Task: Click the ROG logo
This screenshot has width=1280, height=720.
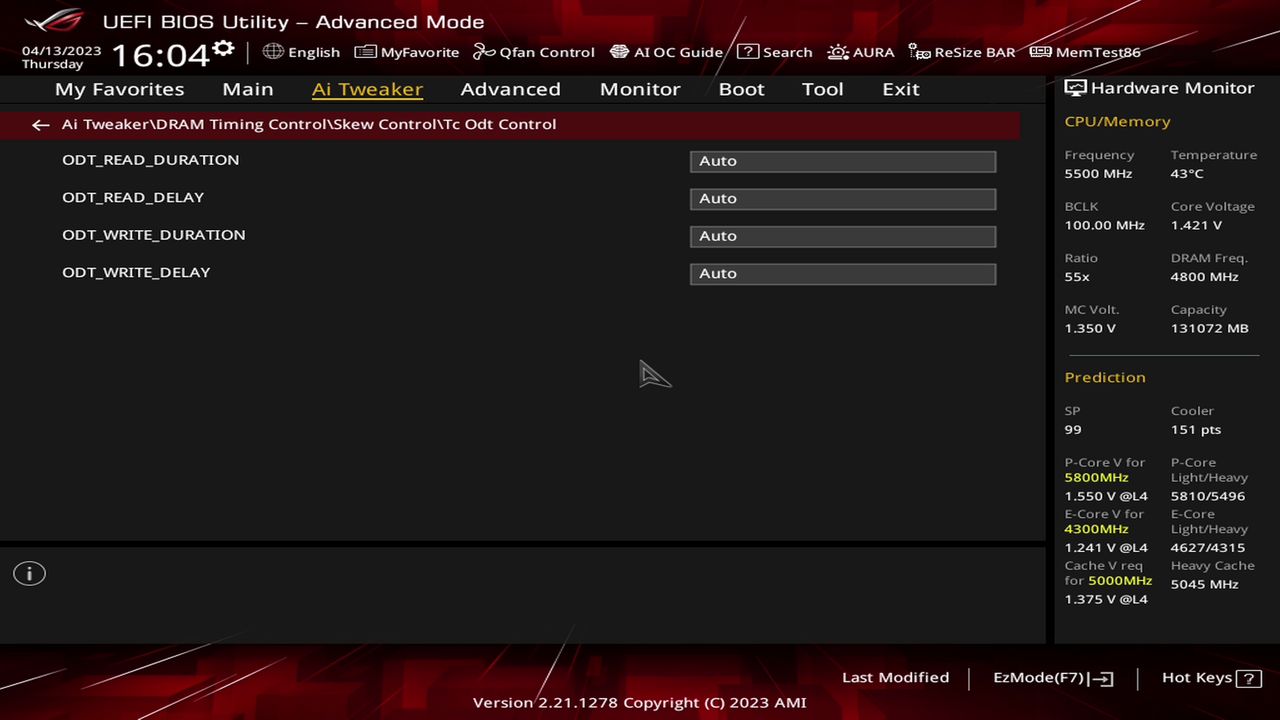Action: pos(55,20)
